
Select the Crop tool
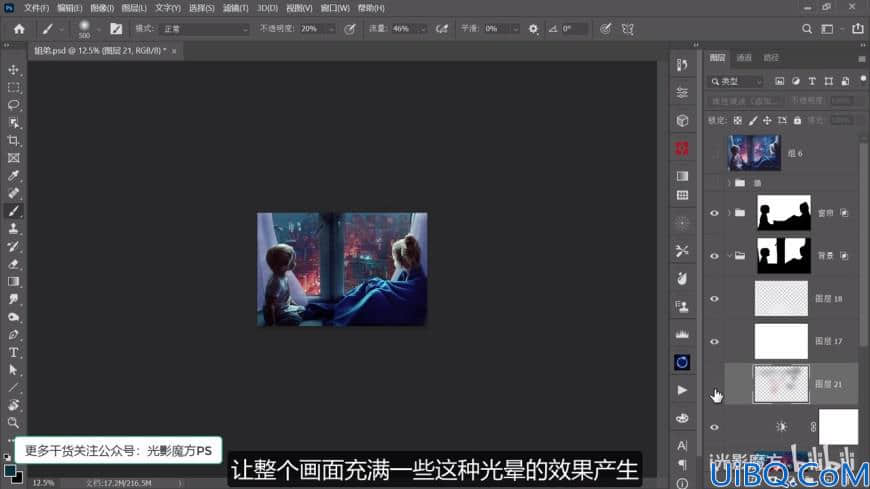click(x=13, y=140)
